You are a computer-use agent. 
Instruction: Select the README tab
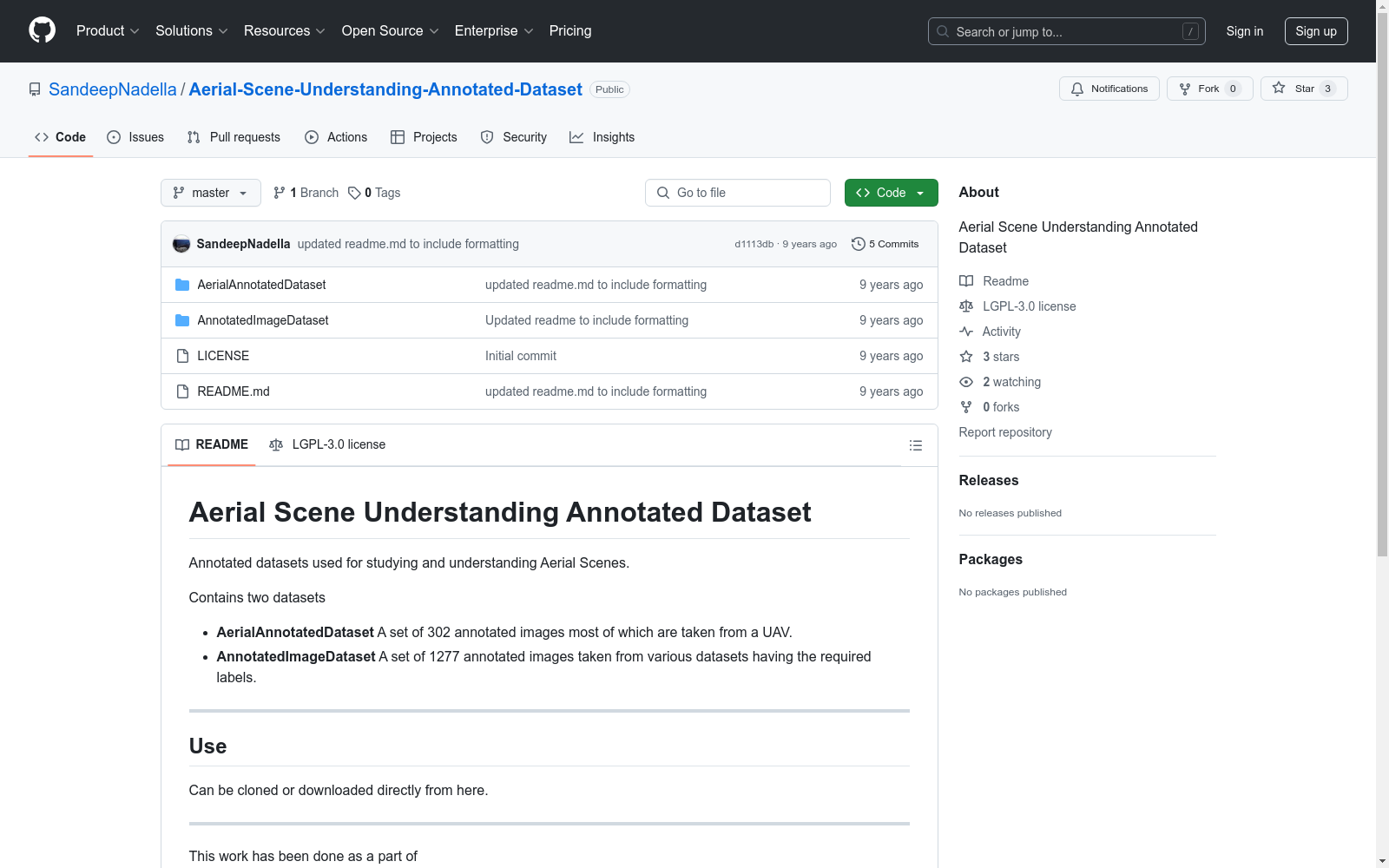[212, 444]
